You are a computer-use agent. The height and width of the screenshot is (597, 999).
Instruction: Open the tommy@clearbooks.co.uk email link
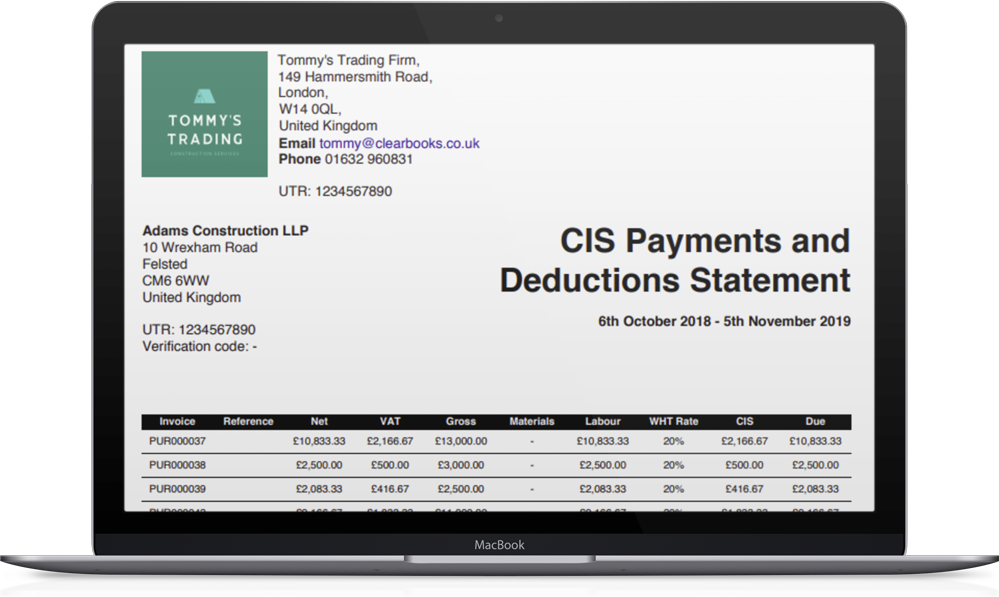398,142
